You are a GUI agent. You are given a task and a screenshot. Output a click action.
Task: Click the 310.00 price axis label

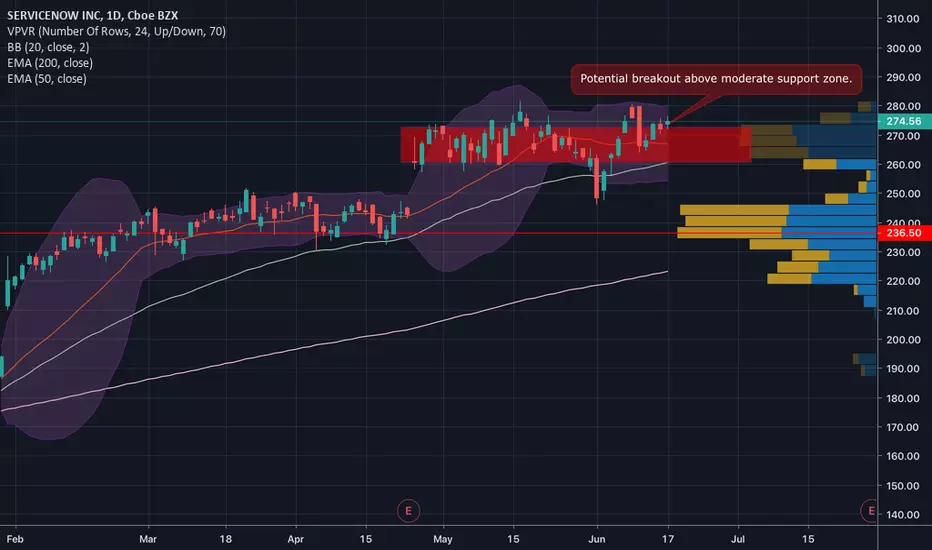pyautogui.click(x=903, y=19)
